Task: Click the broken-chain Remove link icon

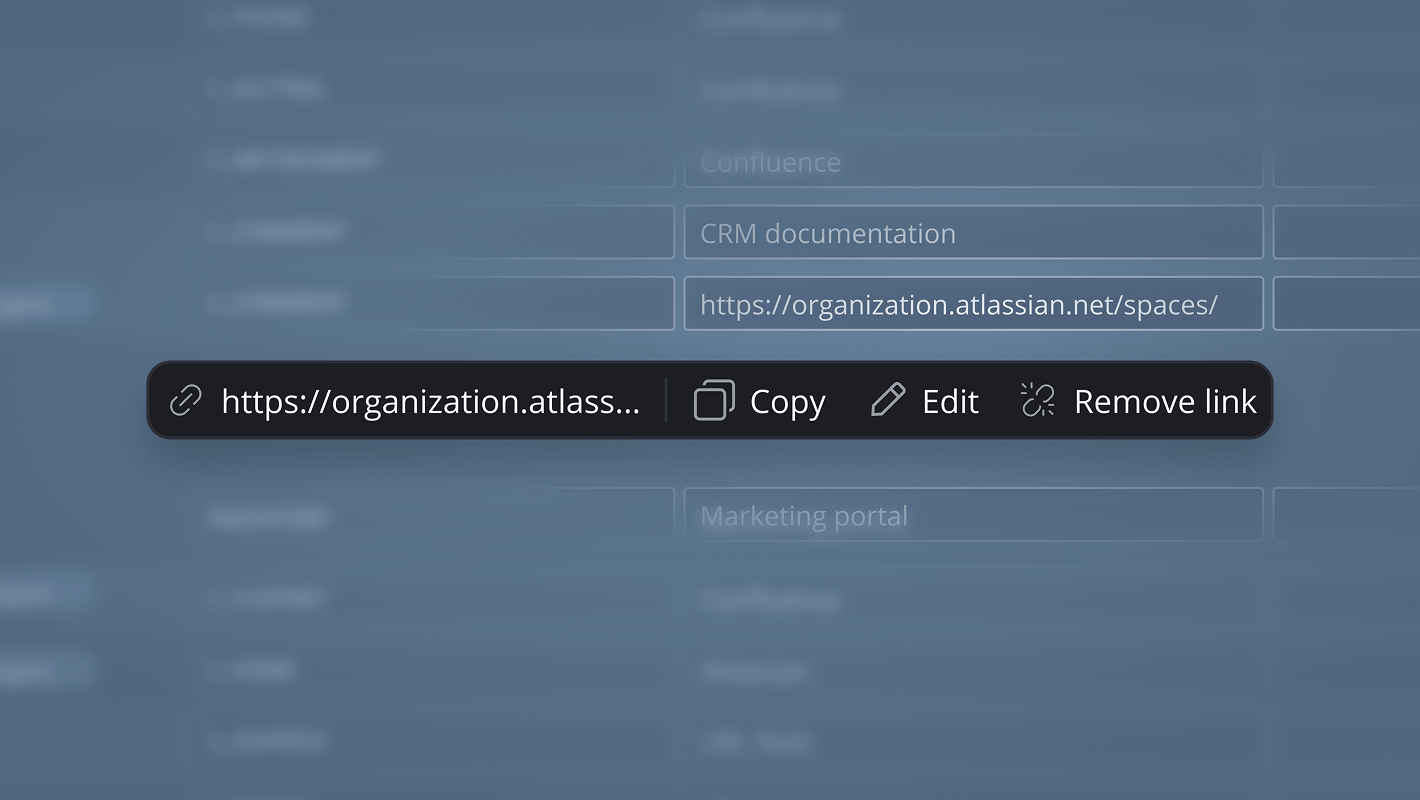Action: tap(1038, 400)
